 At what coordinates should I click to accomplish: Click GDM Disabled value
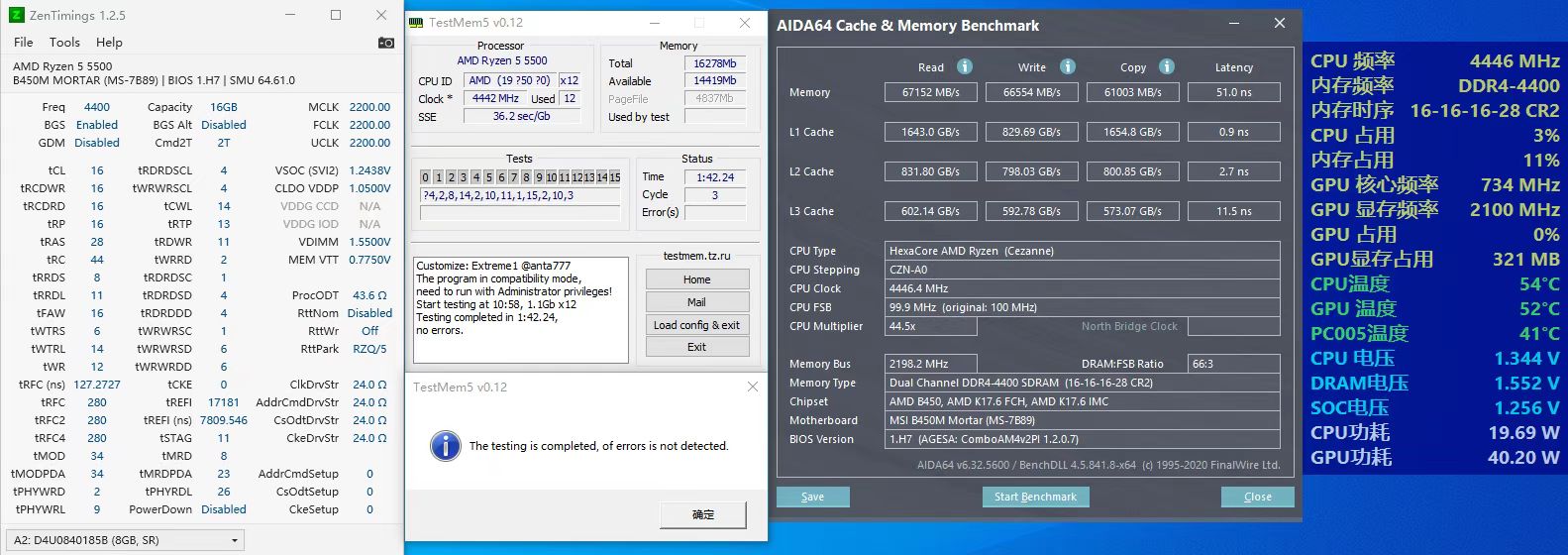[x=97, y=143]
